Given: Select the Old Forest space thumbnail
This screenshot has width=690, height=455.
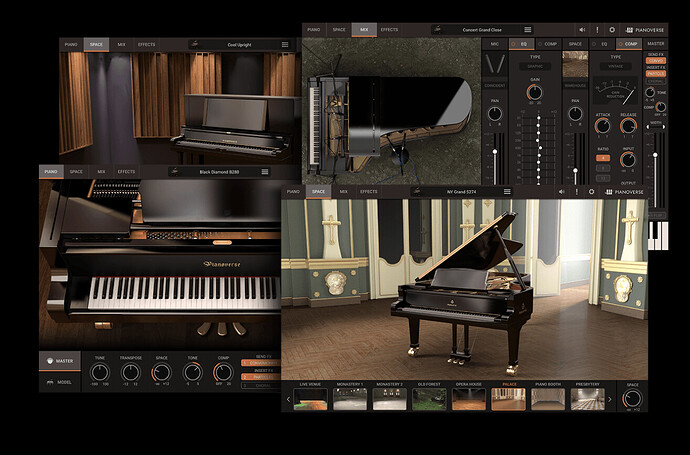Looking at the screenshot, I should point(429,399).
